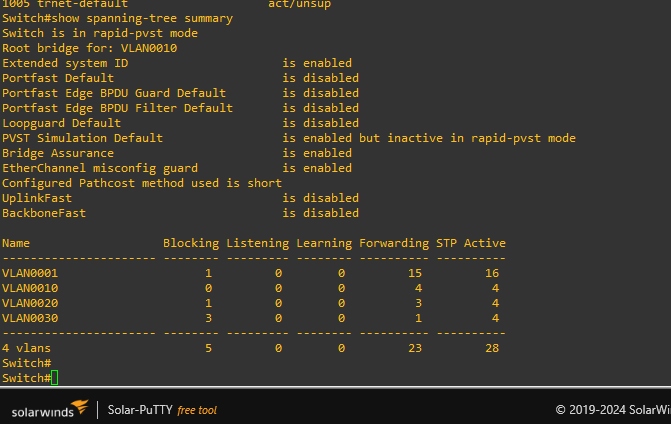
Task: Click VLAN0030 blocking value 3
Action: 208,318
